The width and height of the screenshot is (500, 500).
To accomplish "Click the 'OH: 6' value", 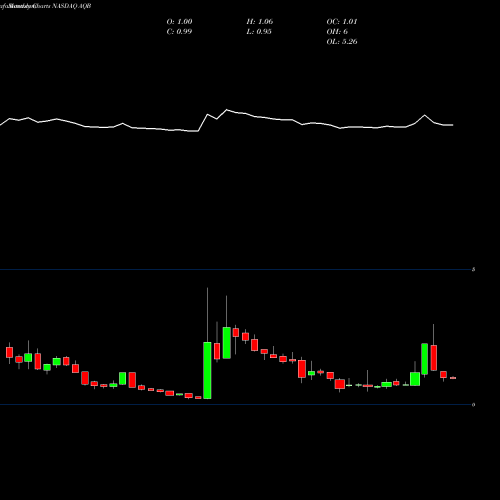I will click(337, 32).
